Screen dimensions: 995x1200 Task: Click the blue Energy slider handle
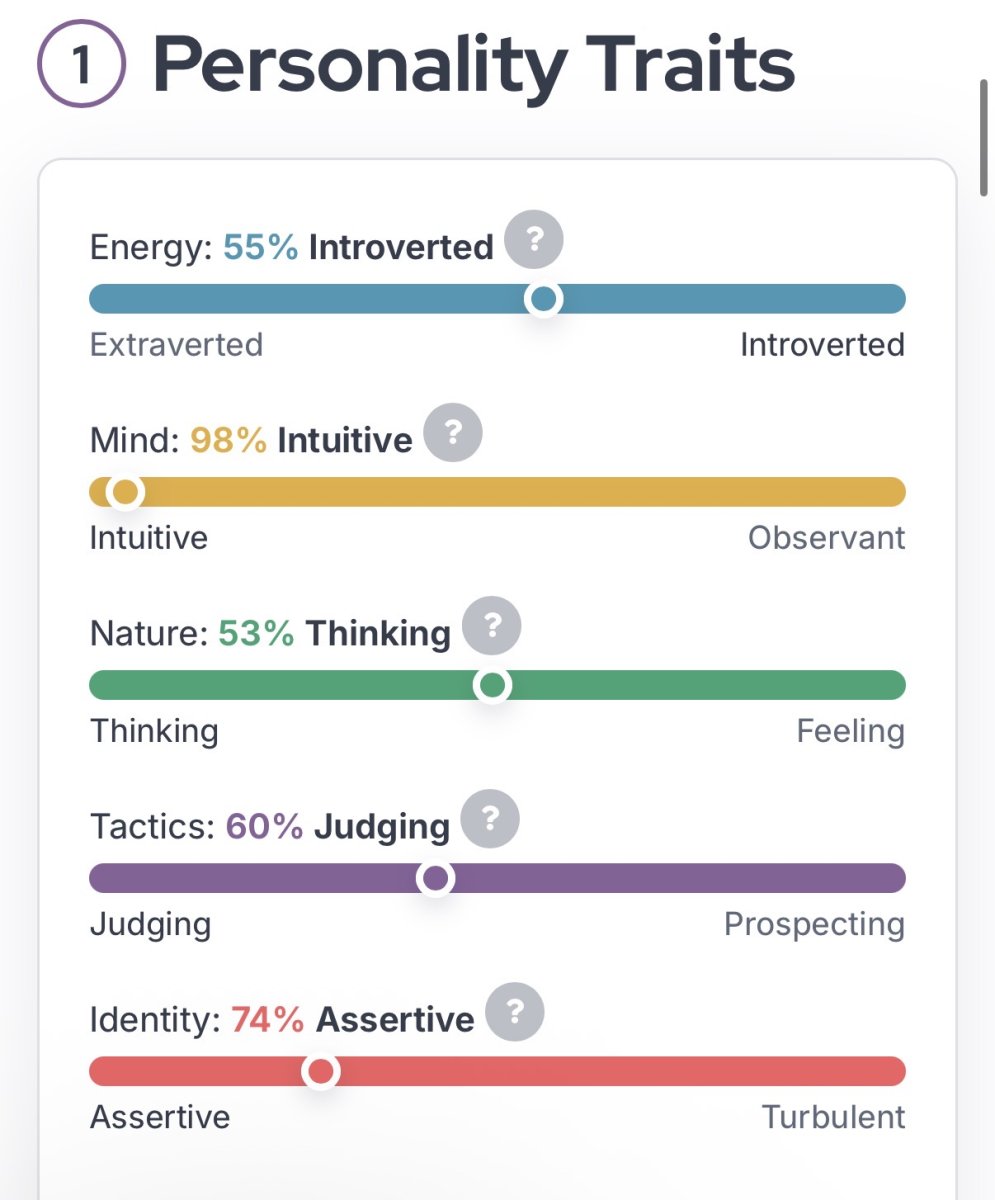543,299
